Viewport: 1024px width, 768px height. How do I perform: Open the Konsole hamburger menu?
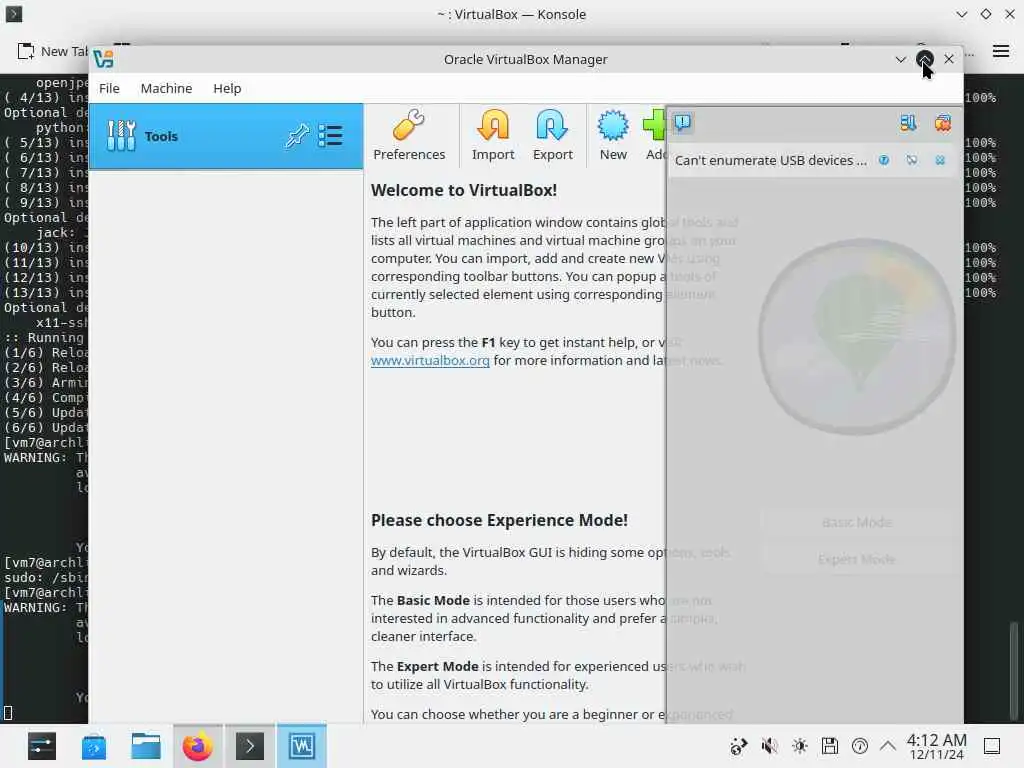point(1000,51)
